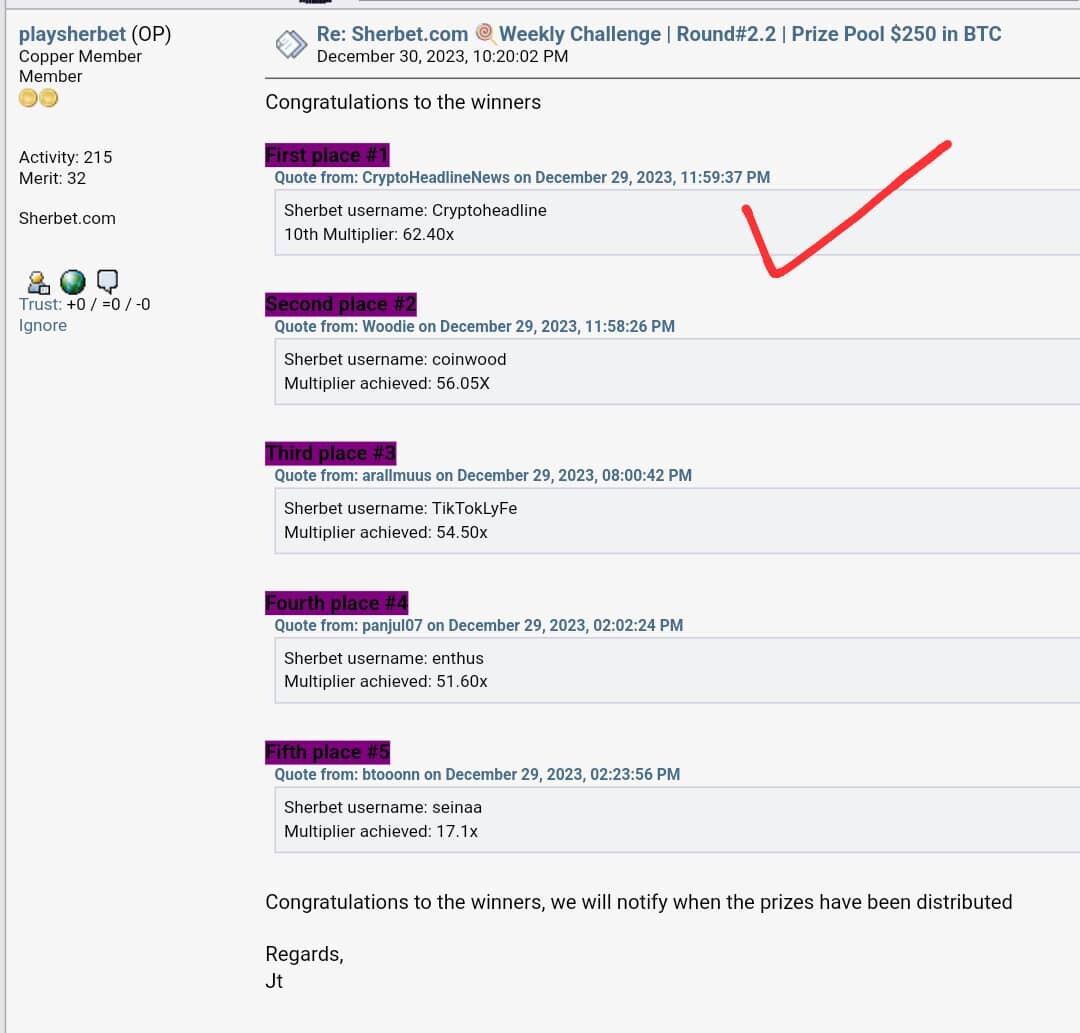The image size is (1080, 1033).
Task: Send personal message via speech bubble icon
Action: click(x=107, y=280)
